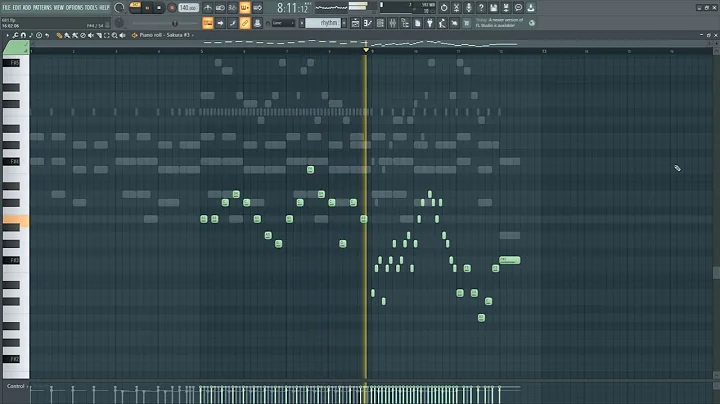Open undo history circular arrow icon
Viewport: 720px width, 404px height.
[444, 8]
